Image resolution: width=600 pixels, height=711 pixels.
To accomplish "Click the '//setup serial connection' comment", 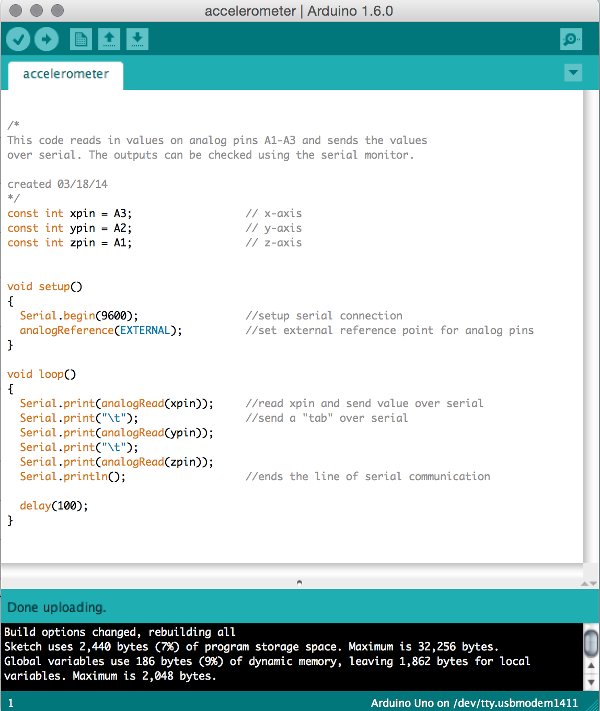I will (324, 316).
